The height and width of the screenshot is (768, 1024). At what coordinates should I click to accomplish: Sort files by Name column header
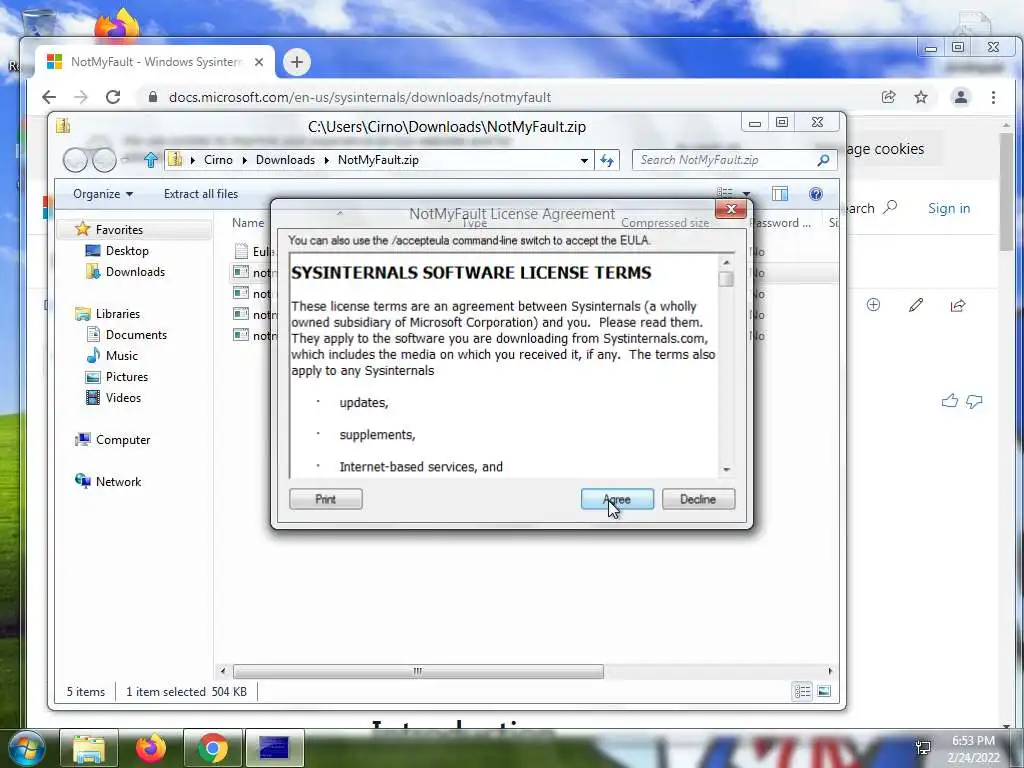[x=248, y=223]
